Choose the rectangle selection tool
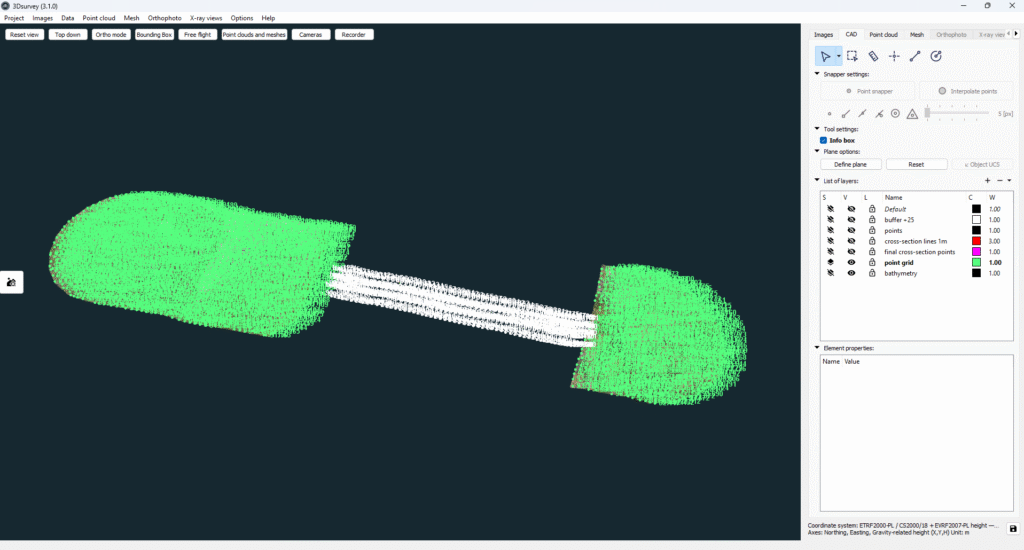Viewport: 1024px width, 550px height. tap(852, 56)
